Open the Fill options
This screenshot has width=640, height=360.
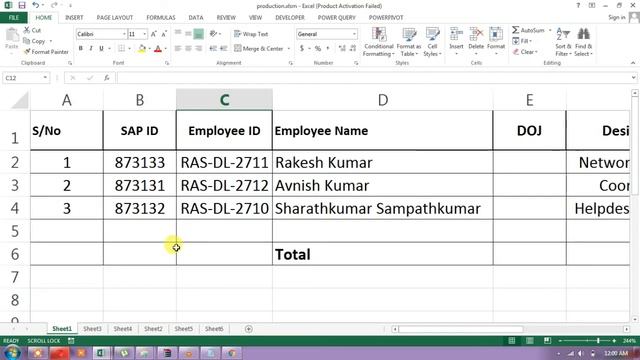click(522, 41)
